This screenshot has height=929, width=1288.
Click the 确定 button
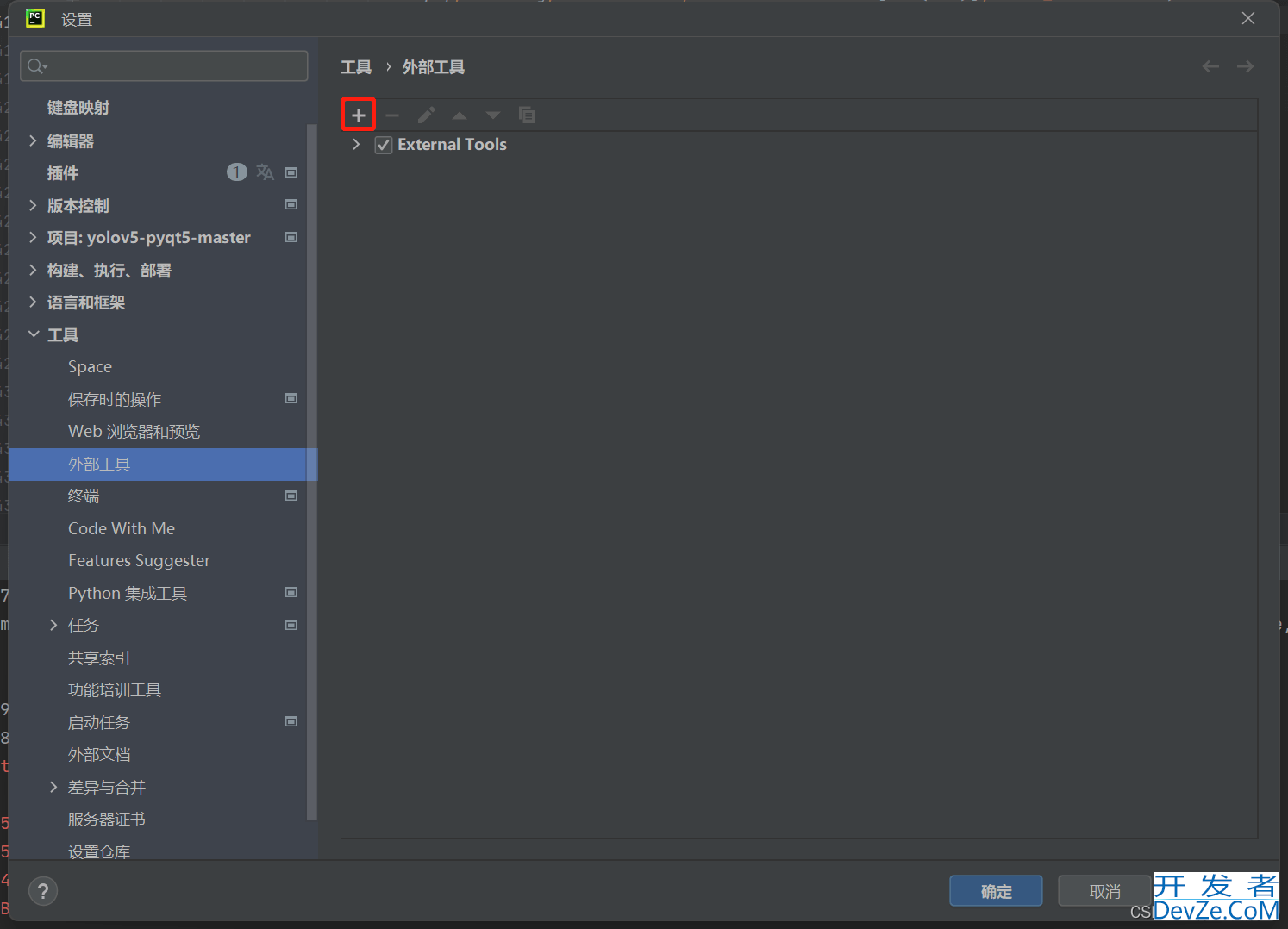coord(996,891)
